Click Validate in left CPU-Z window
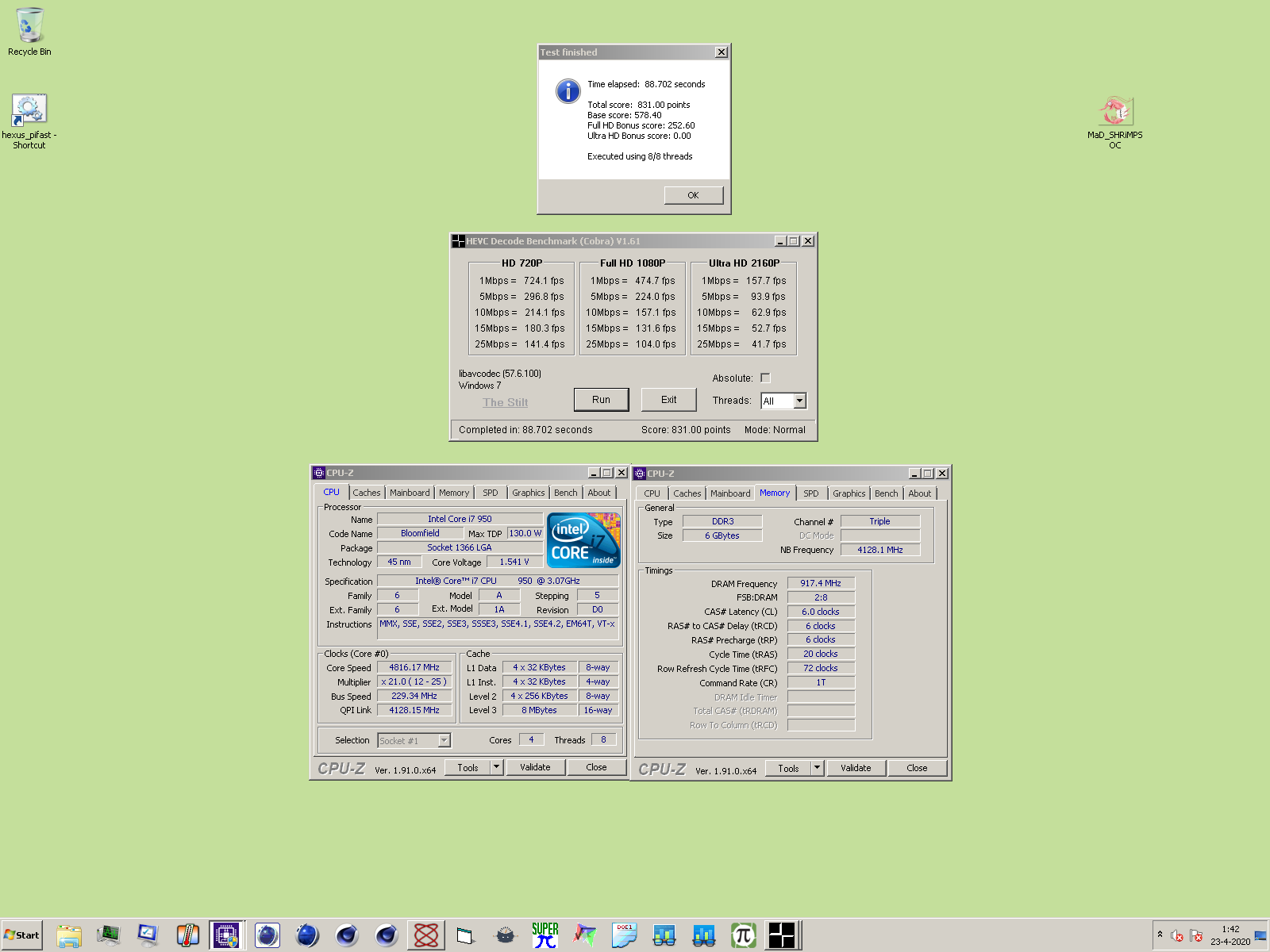Image resolution: width=1270 pixels, height=952 pixels. point(535,767)
